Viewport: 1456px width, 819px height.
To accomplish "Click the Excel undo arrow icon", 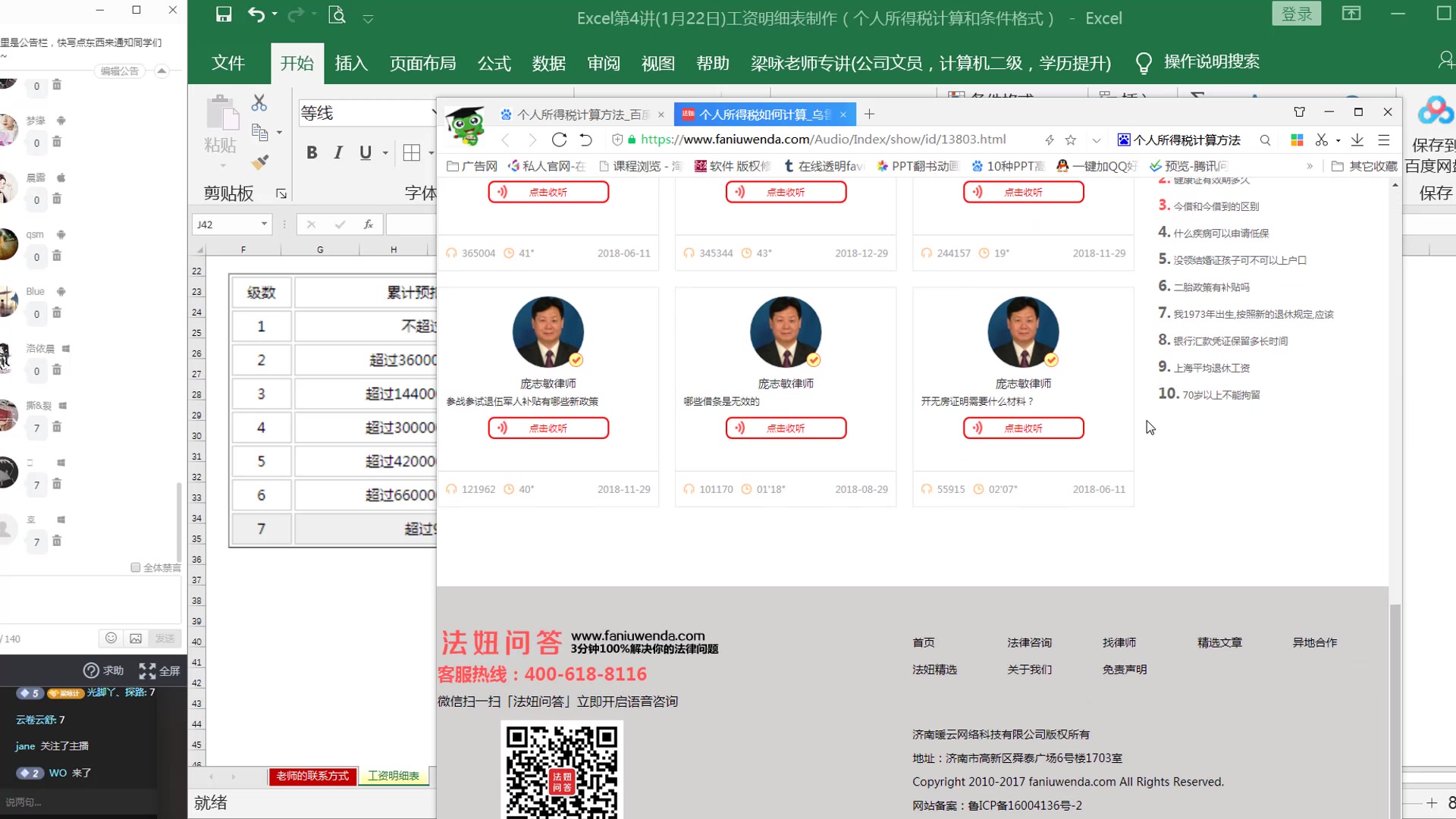I will pyautogui.click(x=256, y=14).
